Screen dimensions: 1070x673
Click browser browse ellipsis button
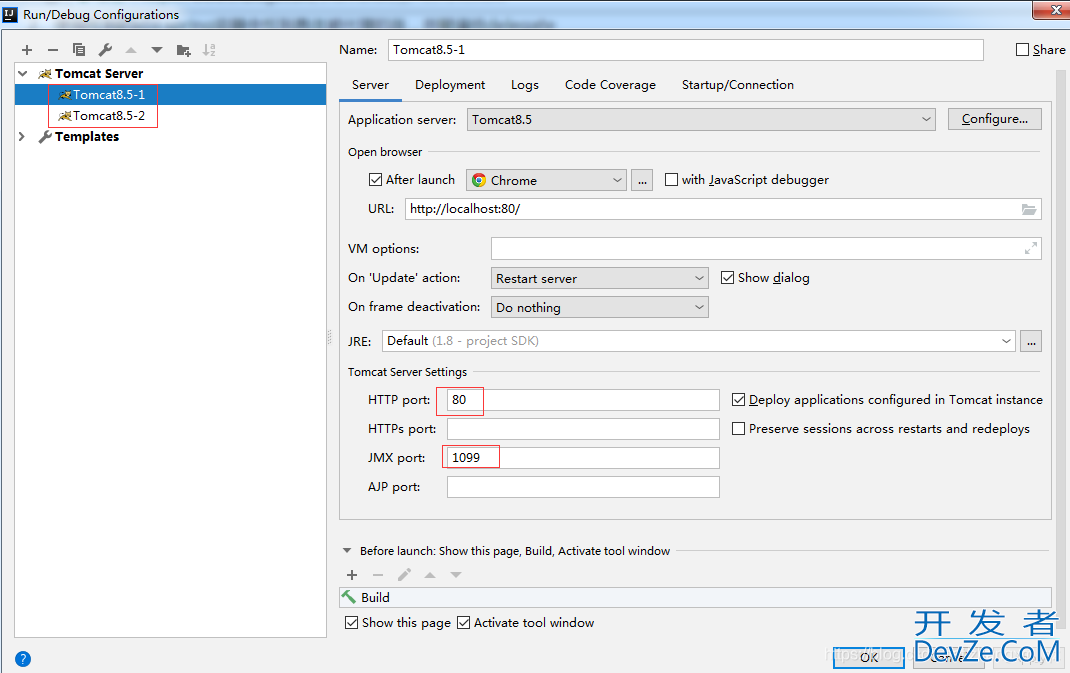click(x=641, y=180)
